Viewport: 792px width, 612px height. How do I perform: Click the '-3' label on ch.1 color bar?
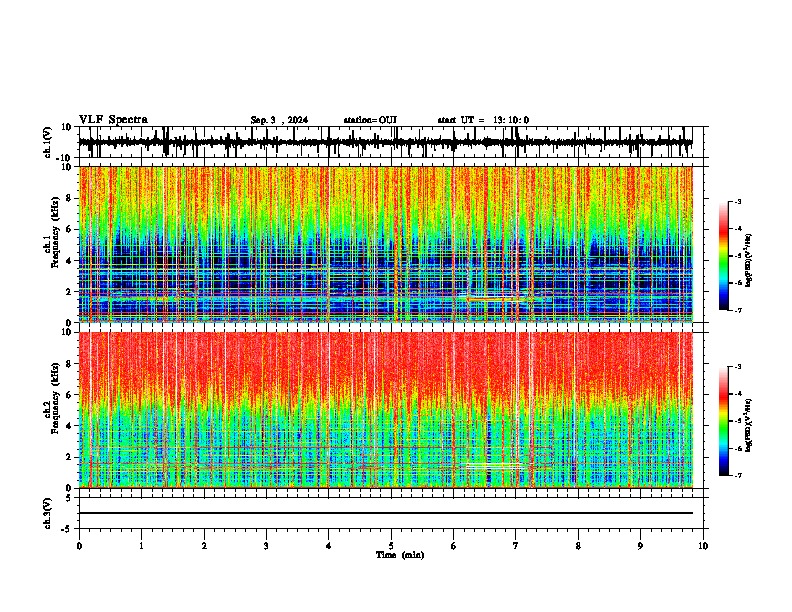tap(737, 202)
